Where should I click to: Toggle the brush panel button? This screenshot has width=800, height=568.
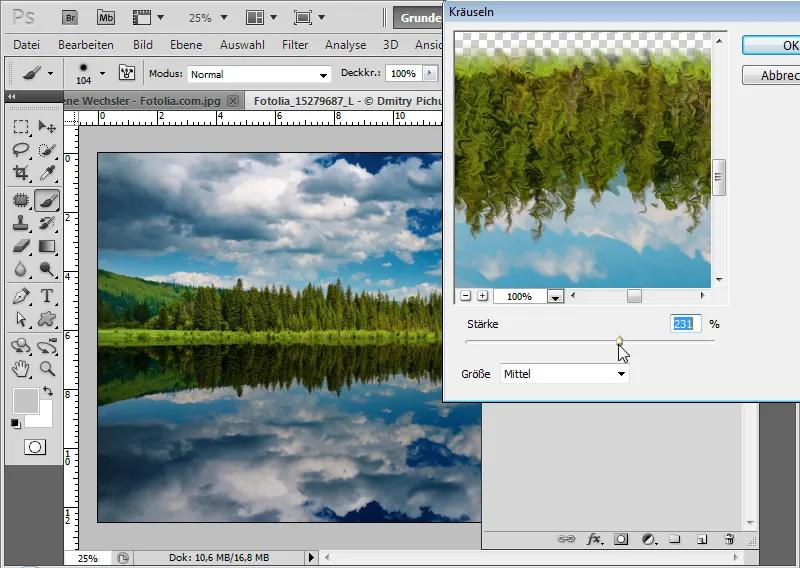(x=127, y=73)
